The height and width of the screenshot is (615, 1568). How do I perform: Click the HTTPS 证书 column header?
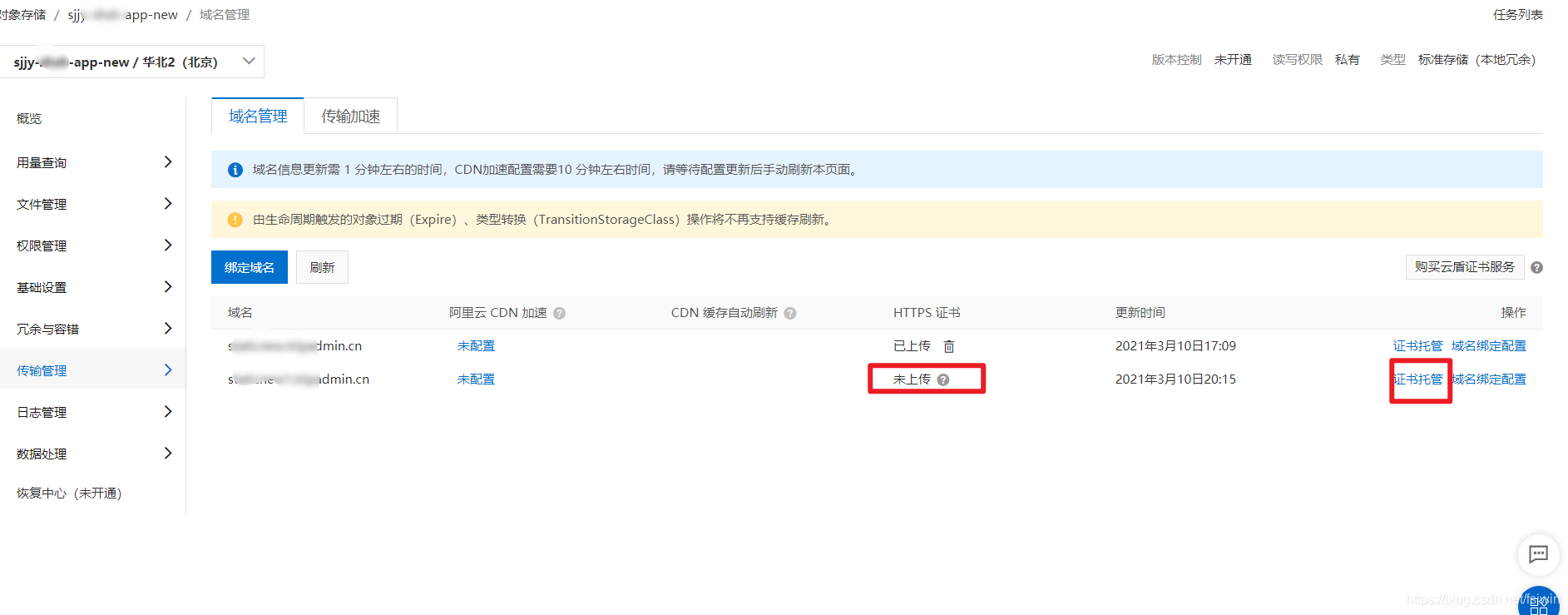coord(927,313)
